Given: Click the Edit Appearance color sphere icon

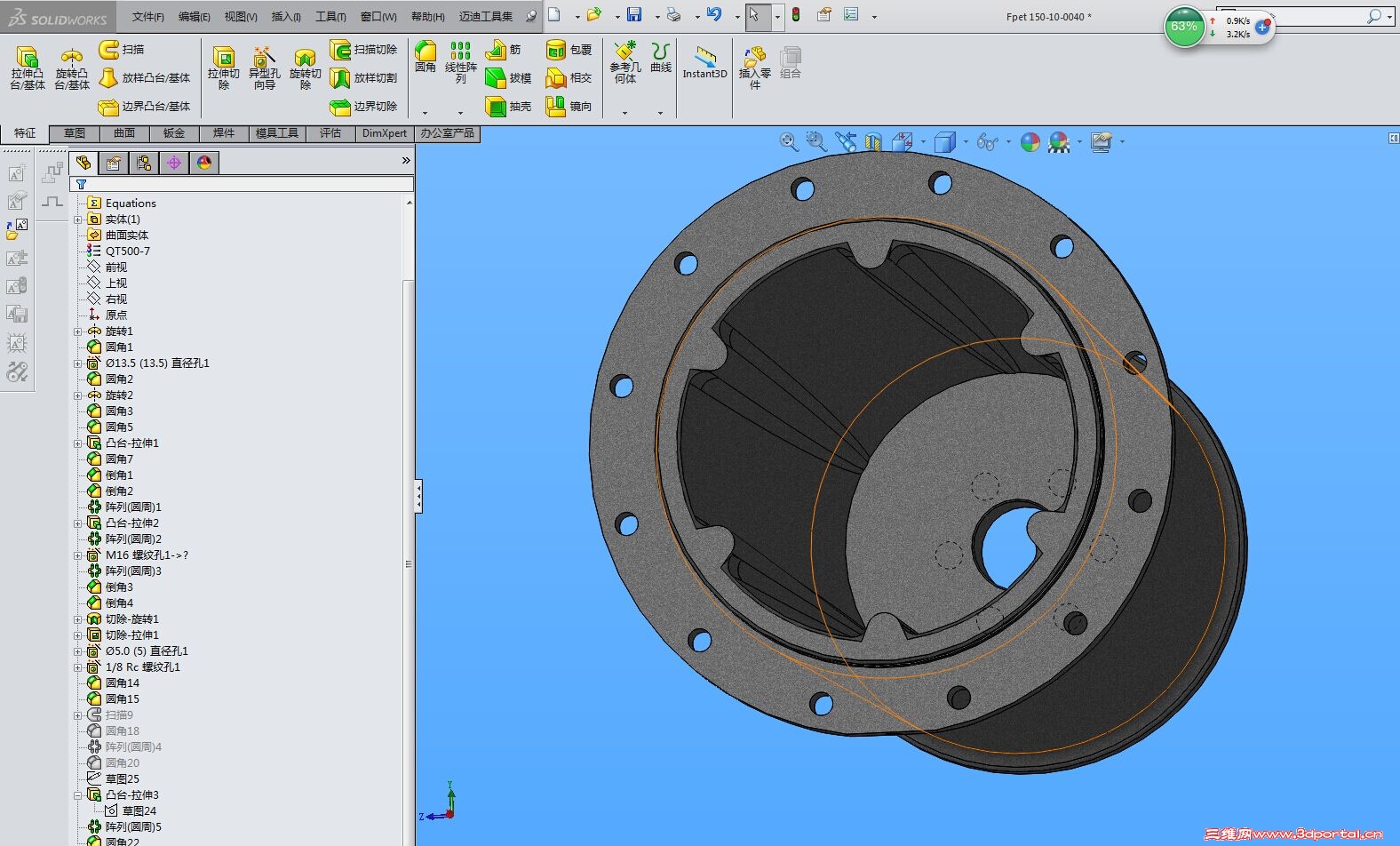Looking at the screenshot, I should tap(1030, 142).
